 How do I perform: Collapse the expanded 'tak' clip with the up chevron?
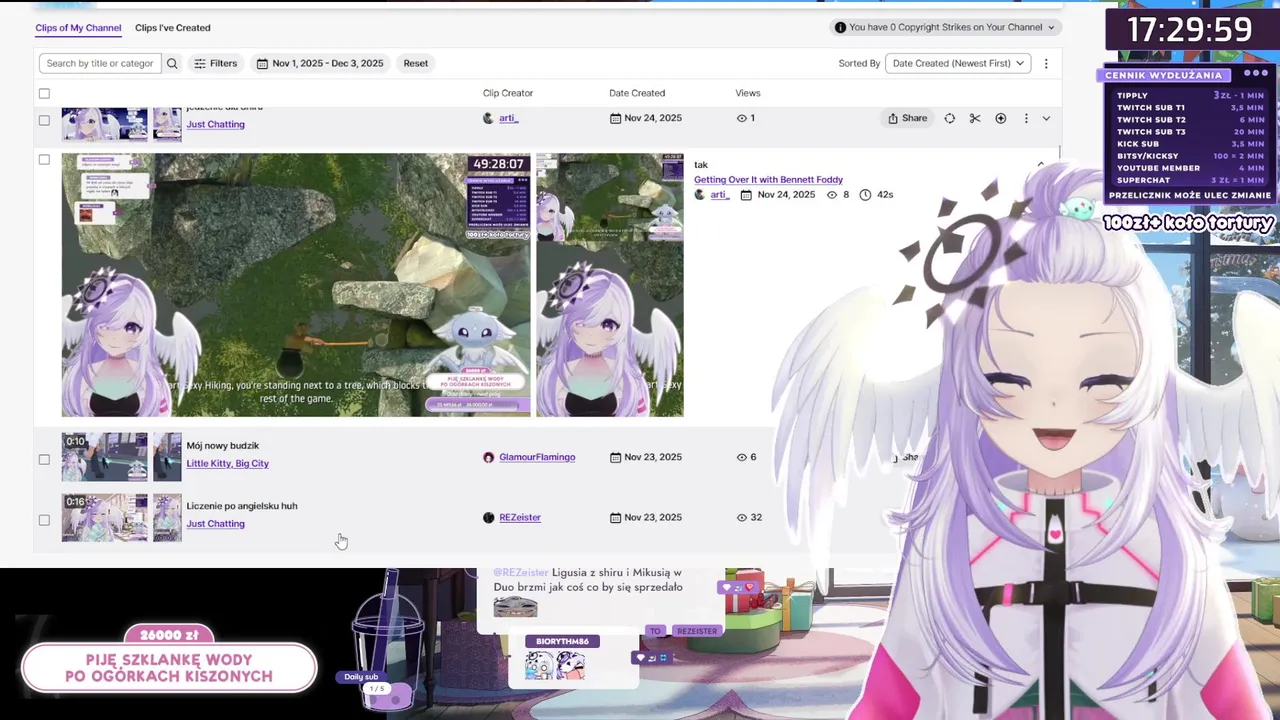point(1040,164)
